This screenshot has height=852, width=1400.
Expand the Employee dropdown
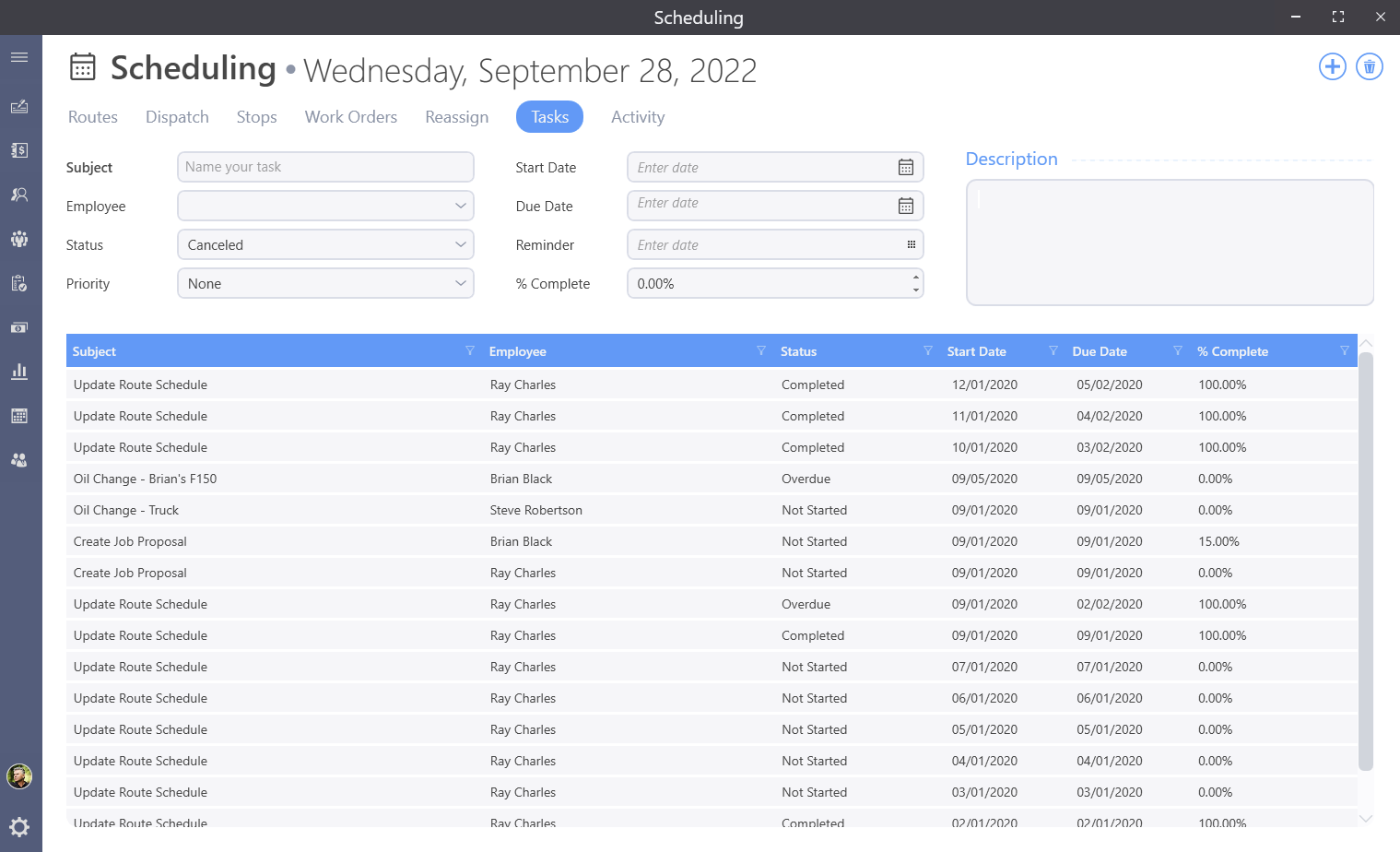pos(460,206)
